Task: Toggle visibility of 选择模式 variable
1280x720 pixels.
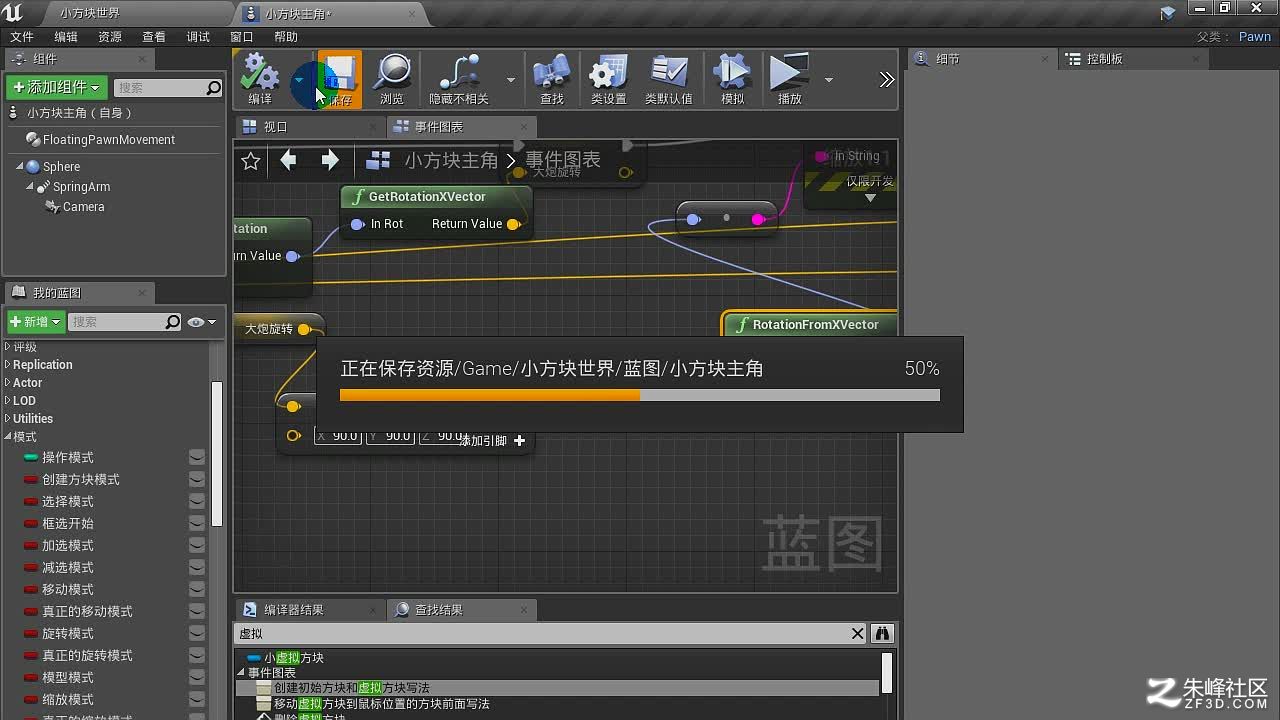Action: click(197, 501)
